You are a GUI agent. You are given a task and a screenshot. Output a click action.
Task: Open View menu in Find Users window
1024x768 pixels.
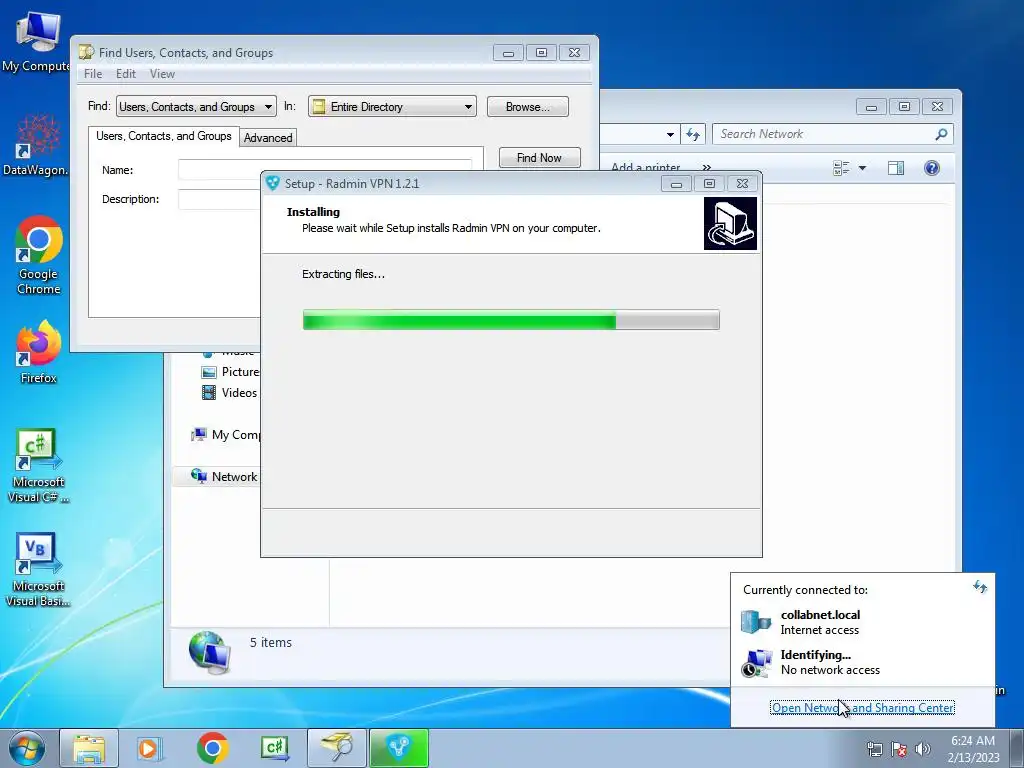(x=162, y=74)
